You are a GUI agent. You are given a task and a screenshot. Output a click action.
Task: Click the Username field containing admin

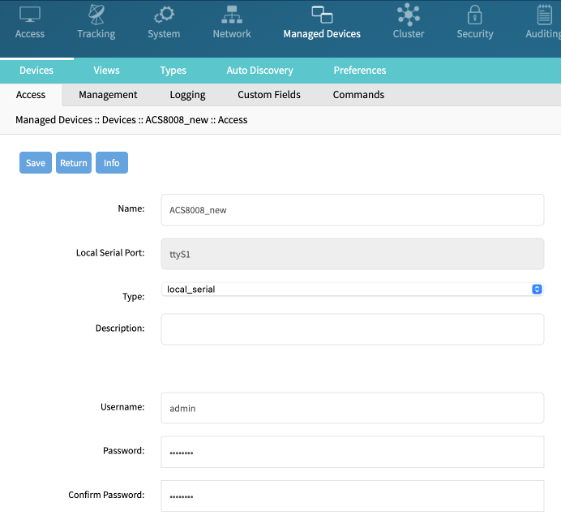point(352,408)
